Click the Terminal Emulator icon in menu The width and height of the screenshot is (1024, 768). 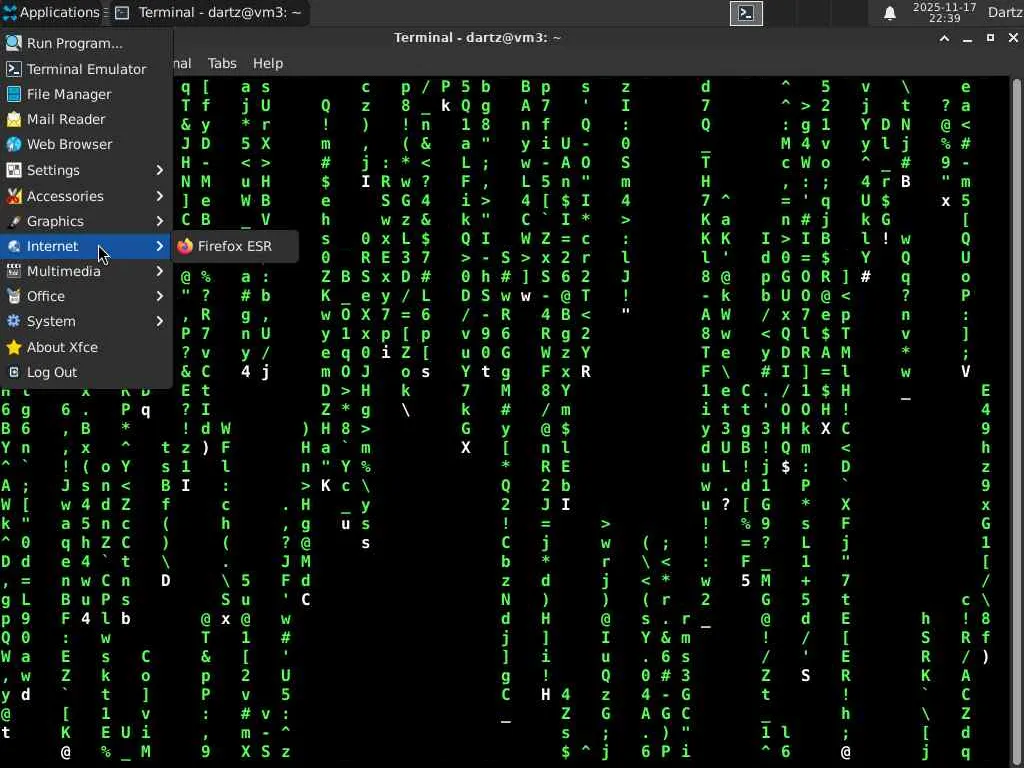point(14,69)
